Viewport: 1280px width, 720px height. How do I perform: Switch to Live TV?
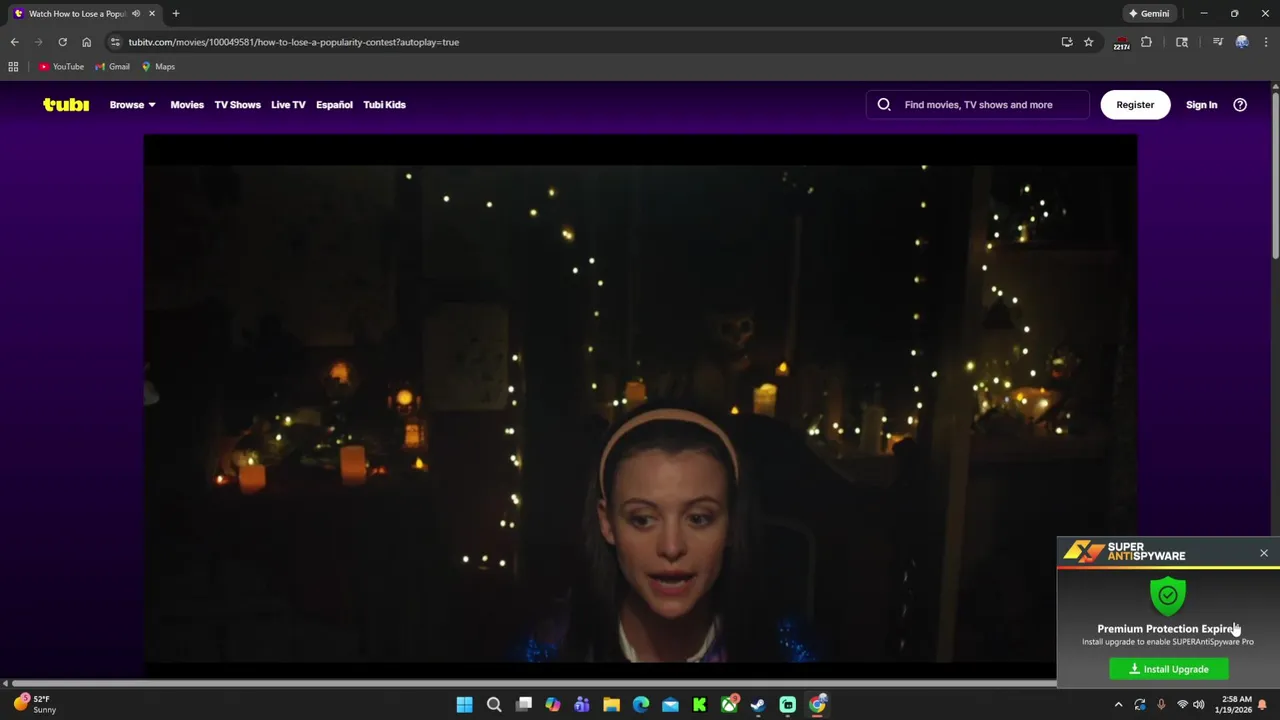pyautogui.click(x=288, y=104)
